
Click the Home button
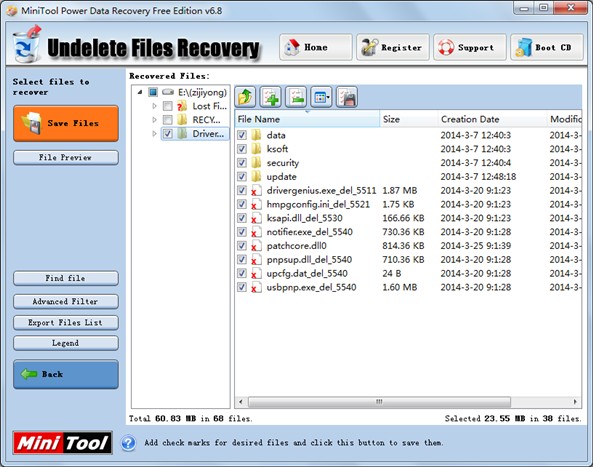(316, 47)
